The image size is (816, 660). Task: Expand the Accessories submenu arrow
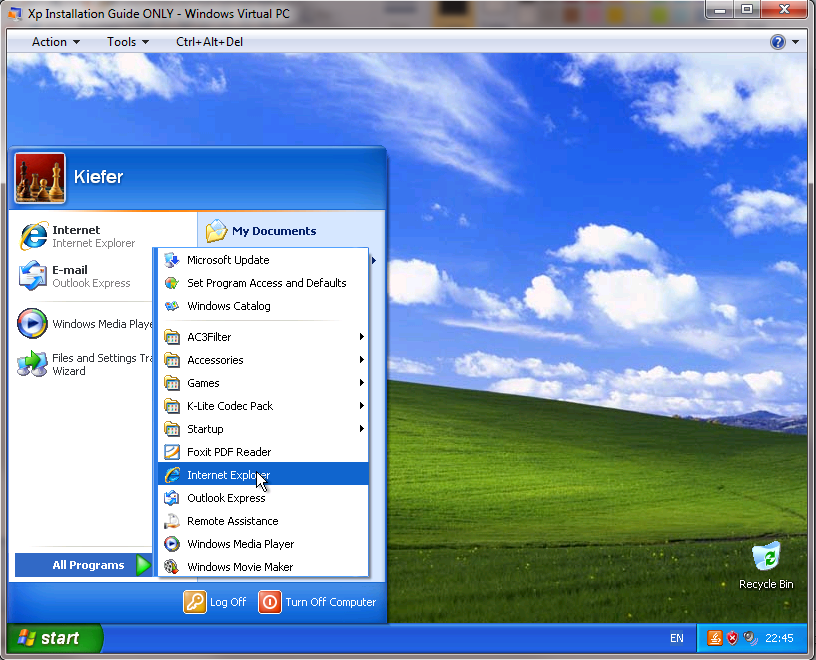[362, 360]
